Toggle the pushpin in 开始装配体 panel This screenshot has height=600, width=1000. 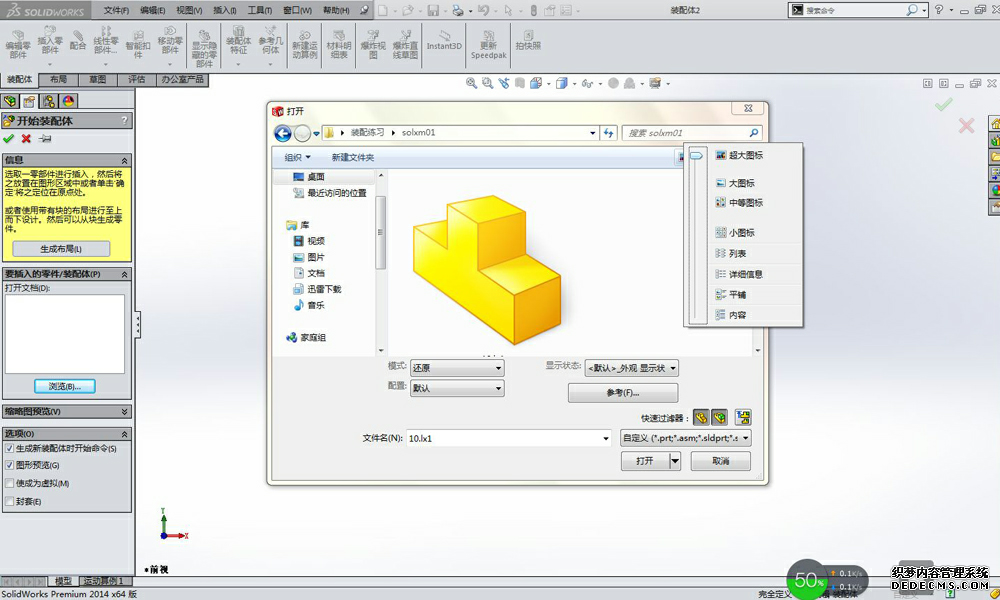[x=45, y=138]
